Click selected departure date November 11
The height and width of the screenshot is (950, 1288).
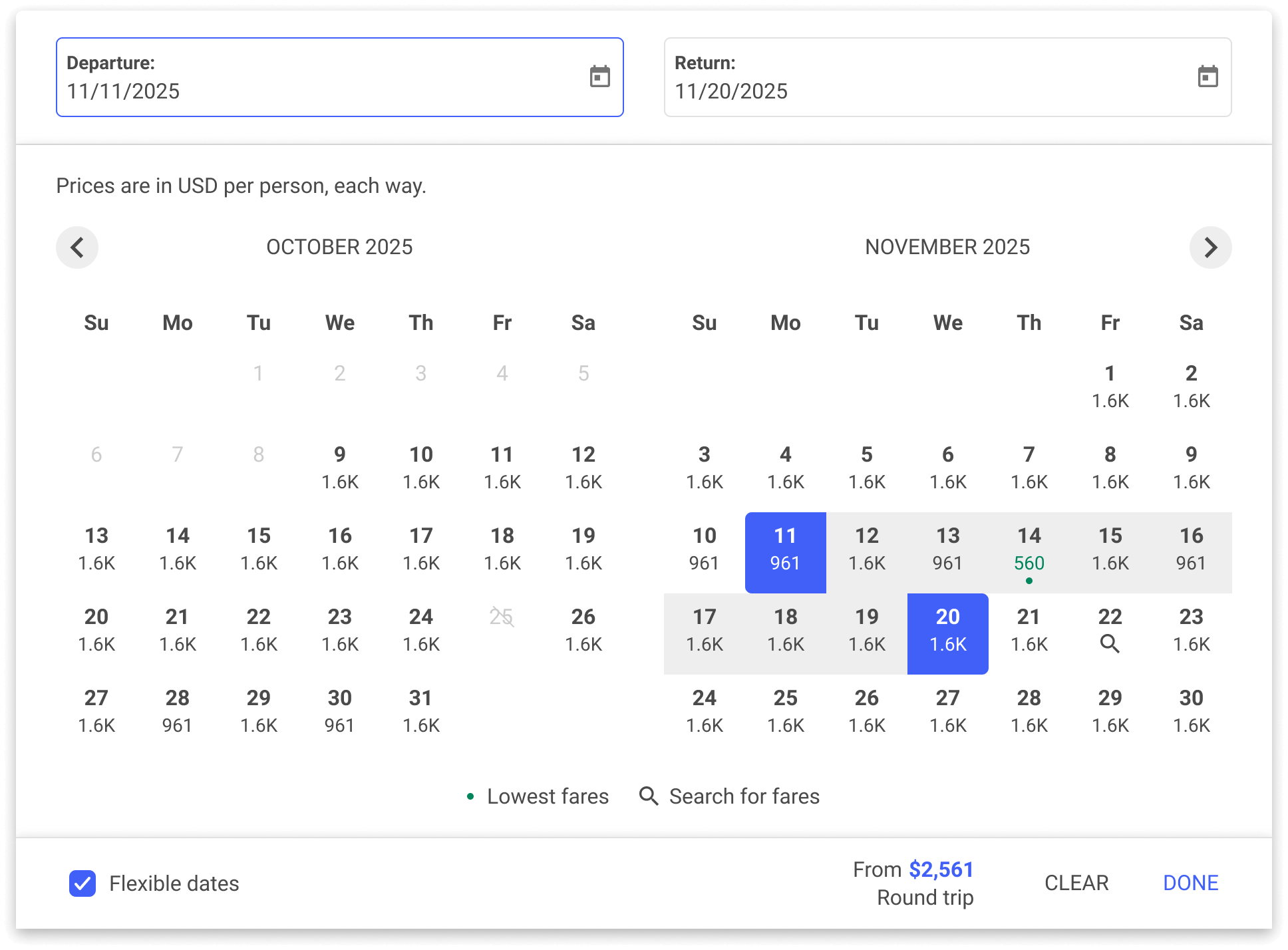pyautogui.click(x=785, y=552)
